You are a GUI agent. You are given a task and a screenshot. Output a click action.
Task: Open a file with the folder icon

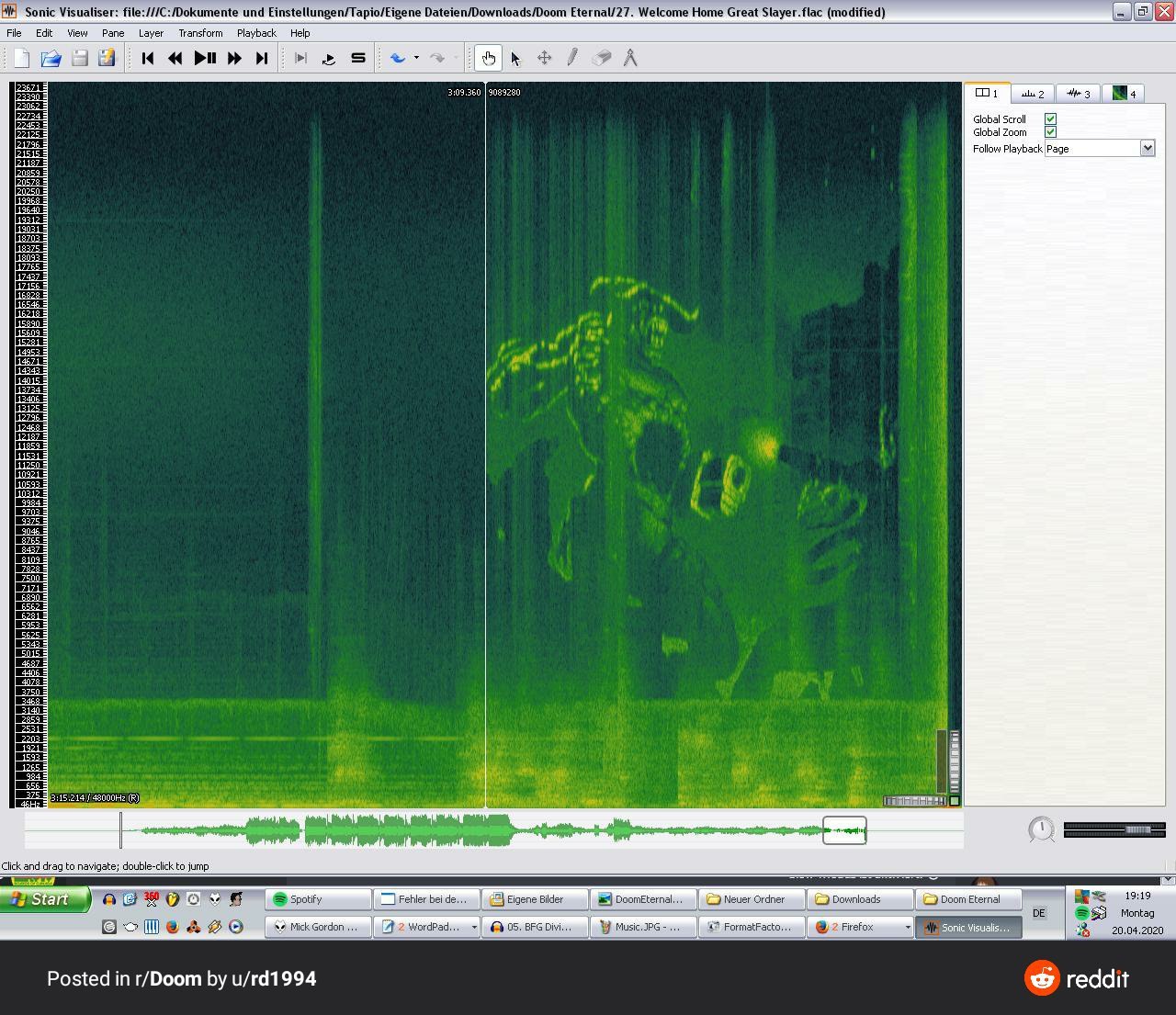coord(51,58)
